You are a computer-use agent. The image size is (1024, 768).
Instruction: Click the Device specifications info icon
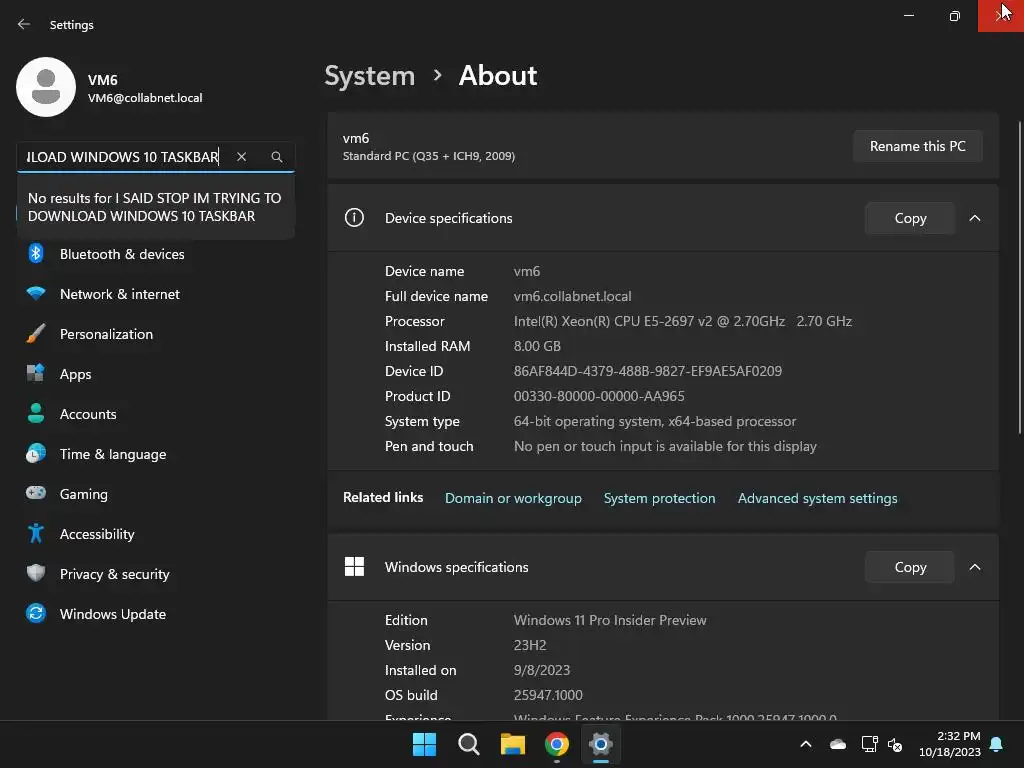click(x=354, y=217)
